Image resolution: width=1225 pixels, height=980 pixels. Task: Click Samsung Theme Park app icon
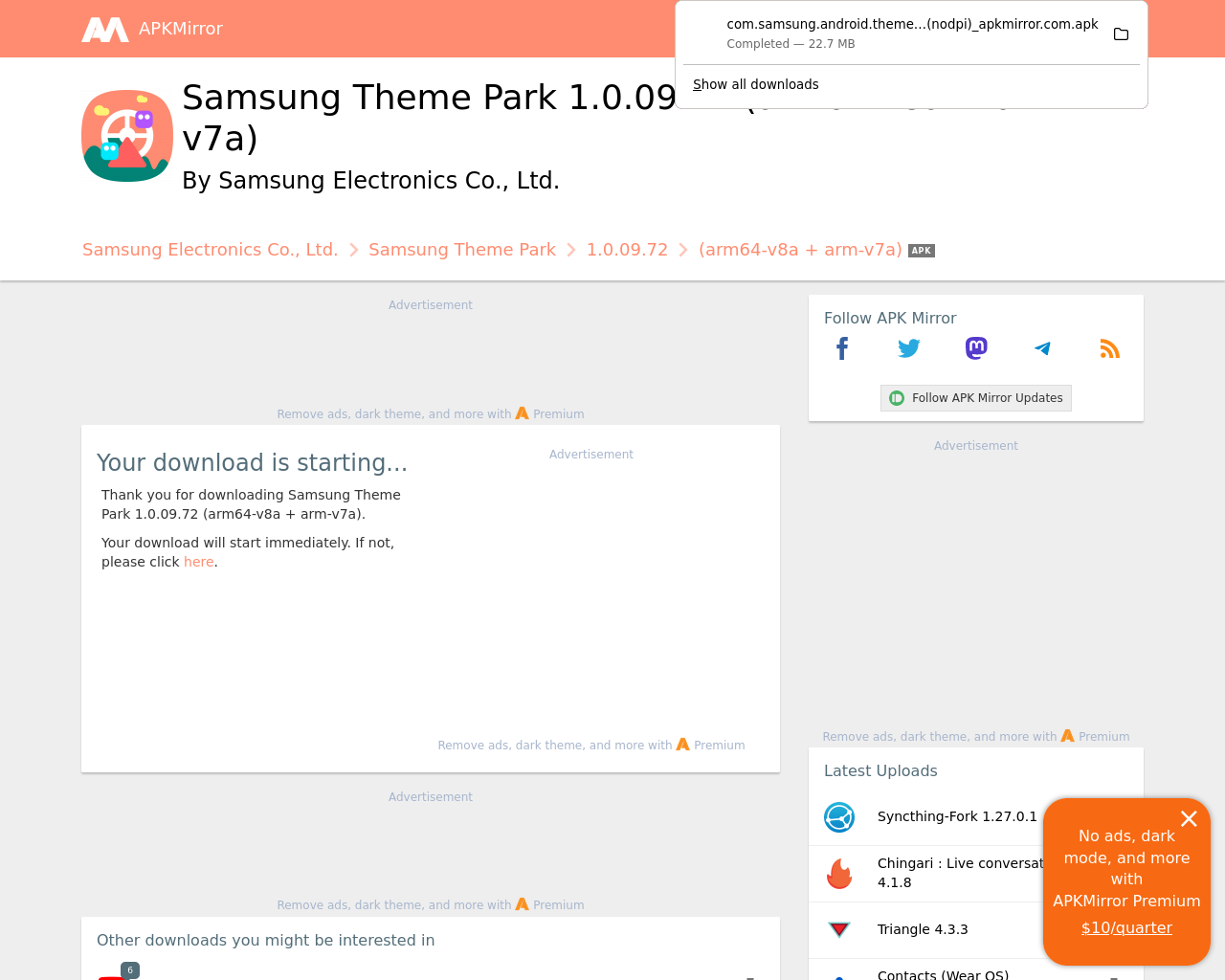point(127,136)
